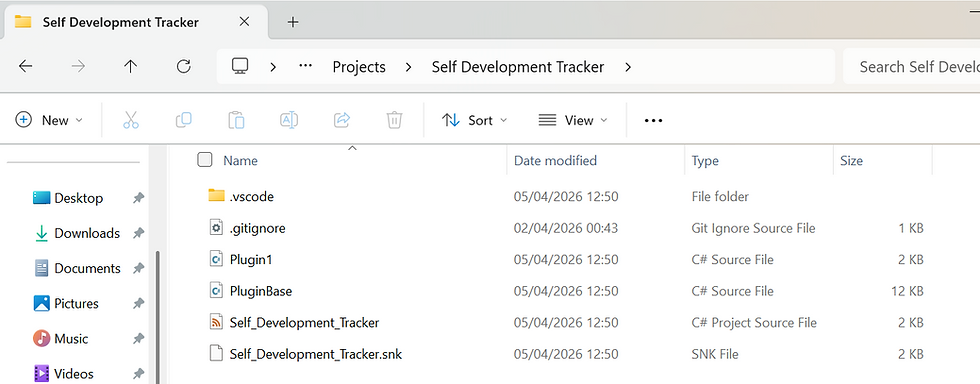Click the Copy icon in toolbar
Viewport: 980px width, 384px height.
183,120
